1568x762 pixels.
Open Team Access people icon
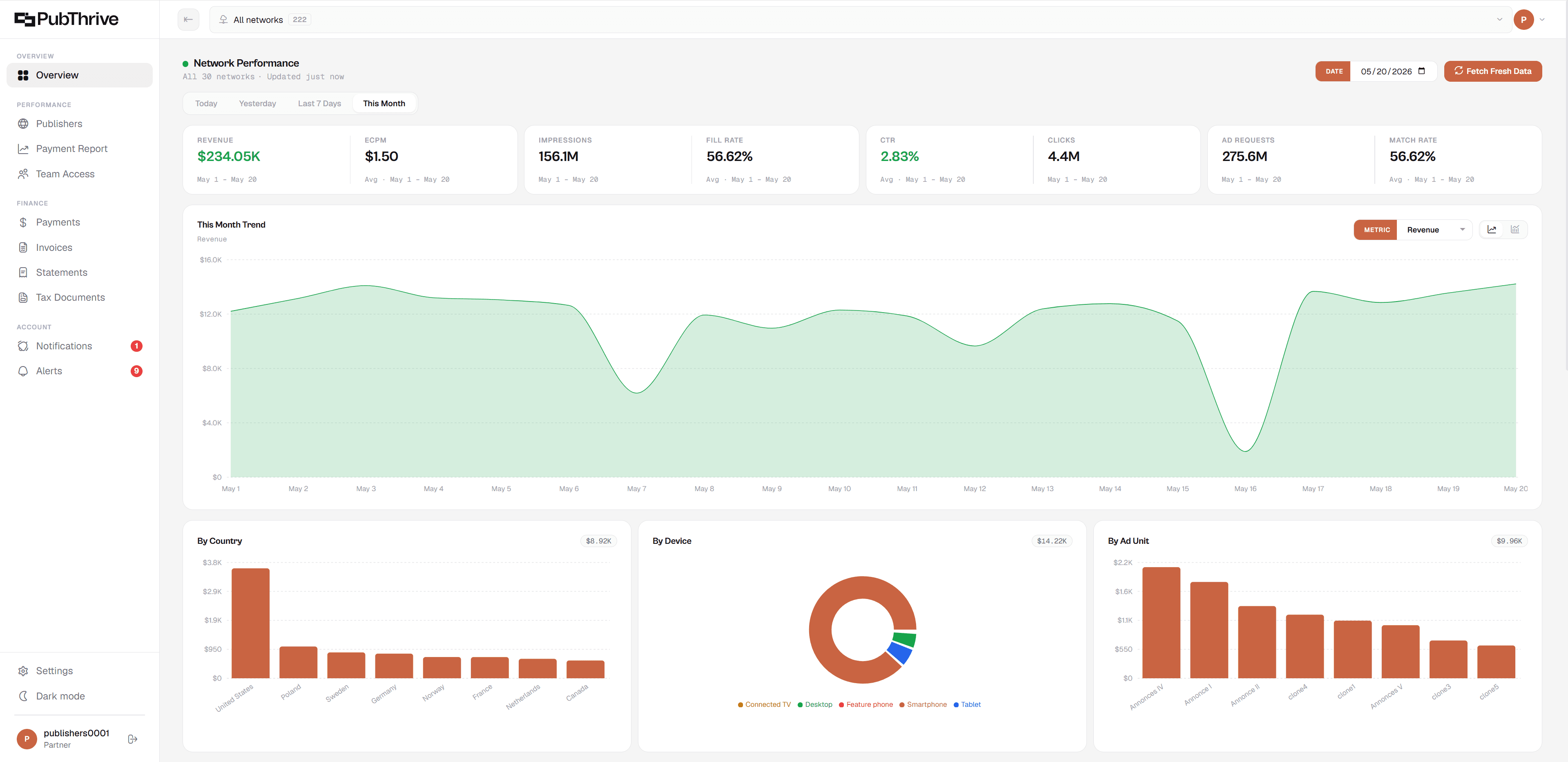tap(23, 174)
